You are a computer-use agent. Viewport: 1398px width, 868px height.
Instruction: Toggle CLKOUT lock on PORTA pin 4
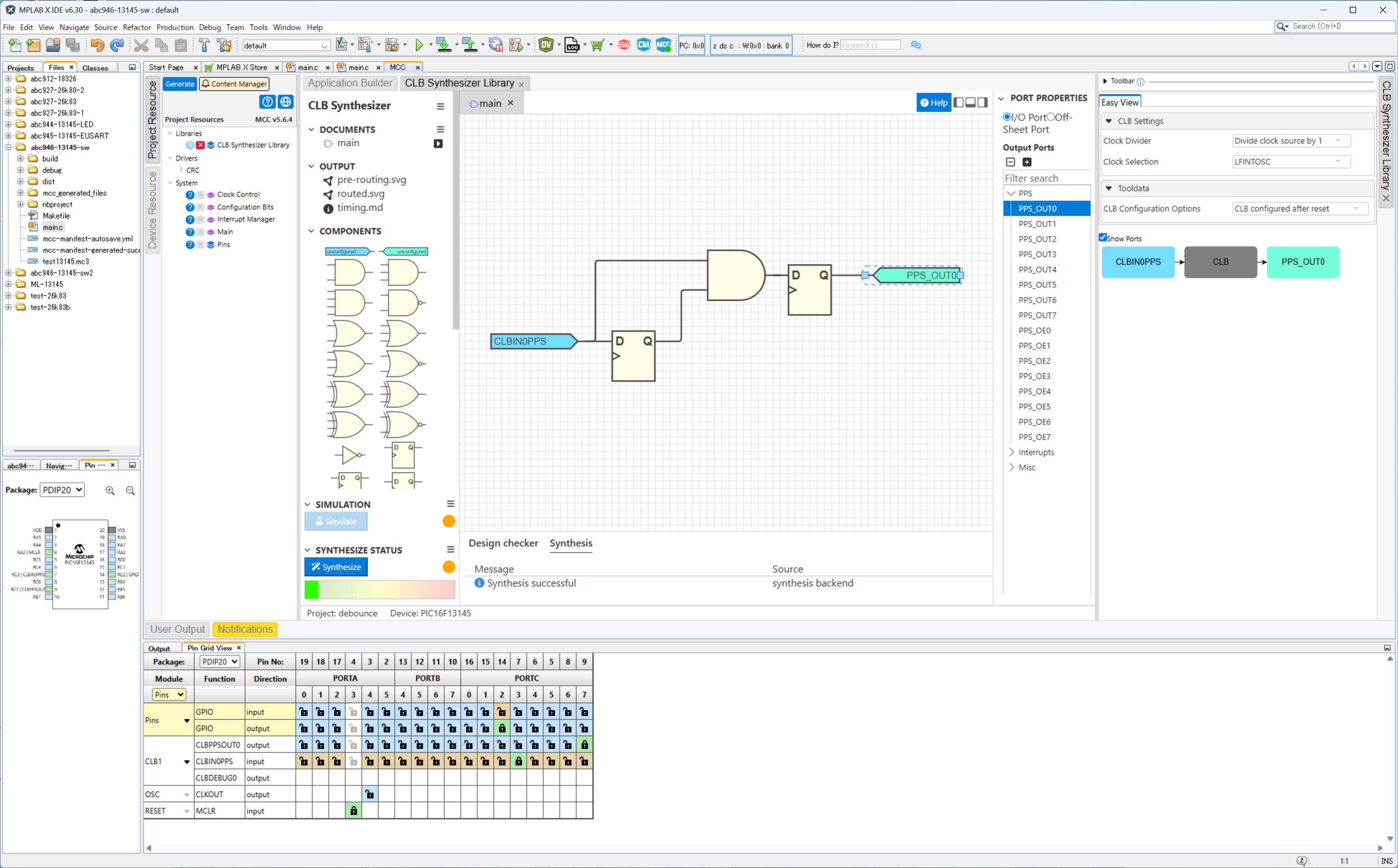coord(370,794)
